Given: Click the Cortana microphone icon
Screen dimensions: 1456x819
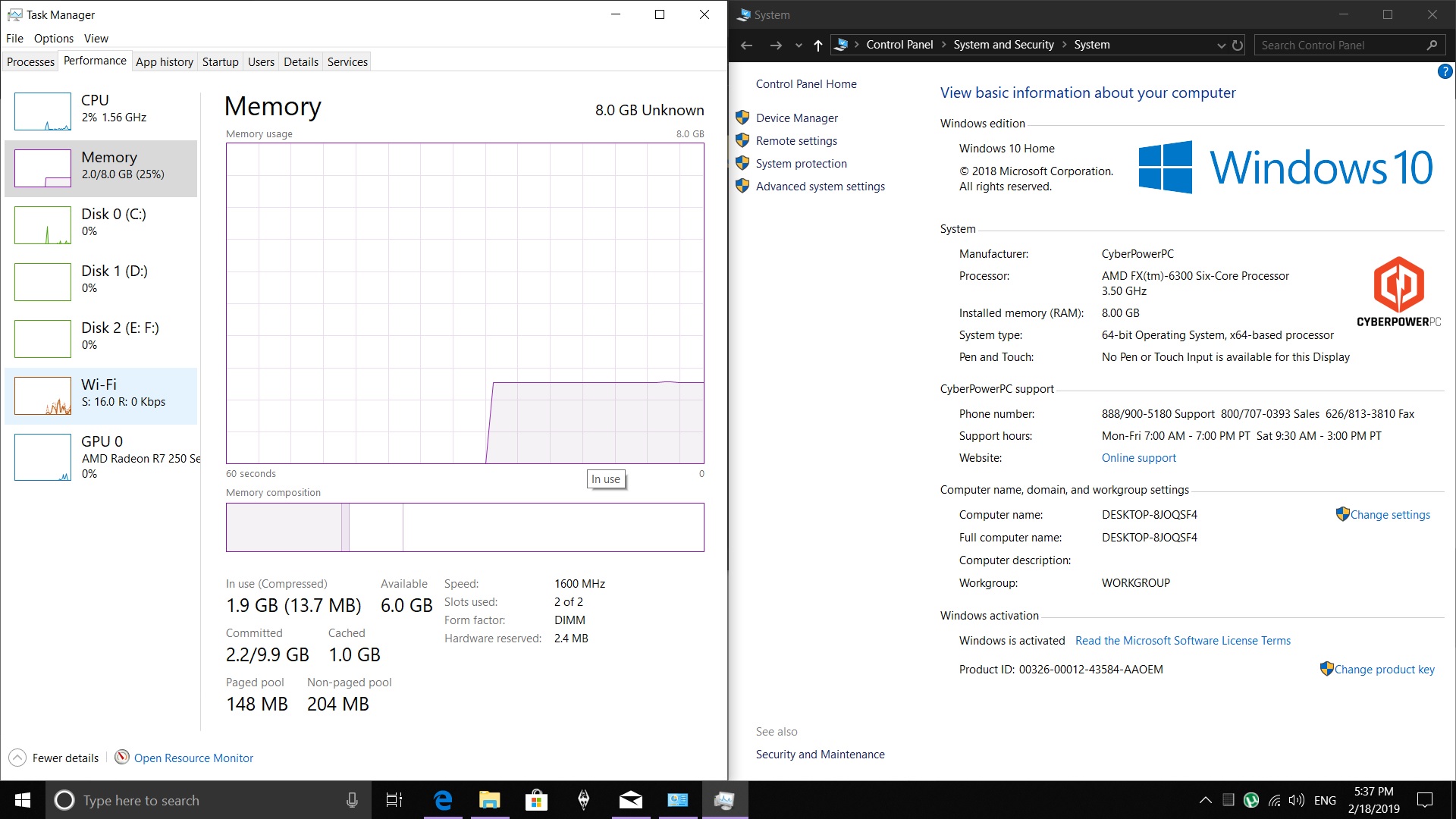Looking at the screenshot, I should (x=352, y=800).
